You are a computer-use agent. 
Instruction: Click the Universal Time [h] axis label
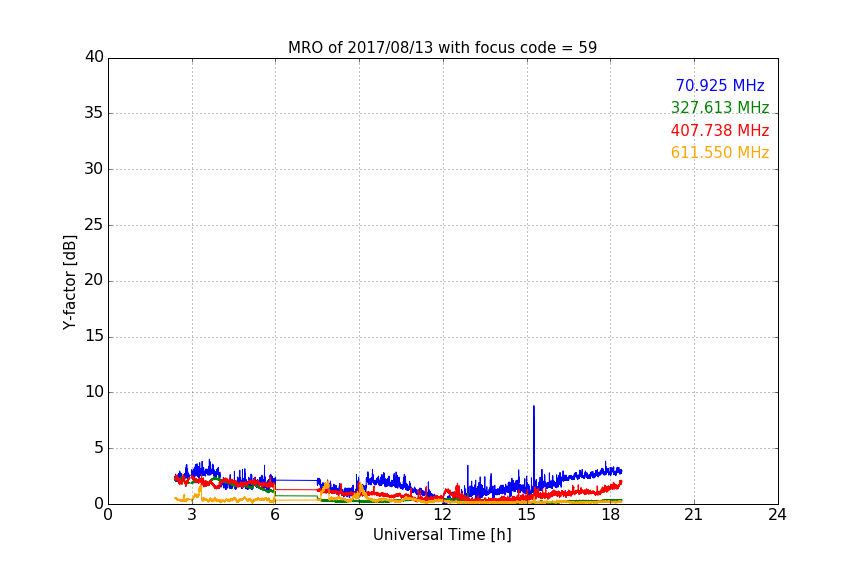[x=442, y=535]
